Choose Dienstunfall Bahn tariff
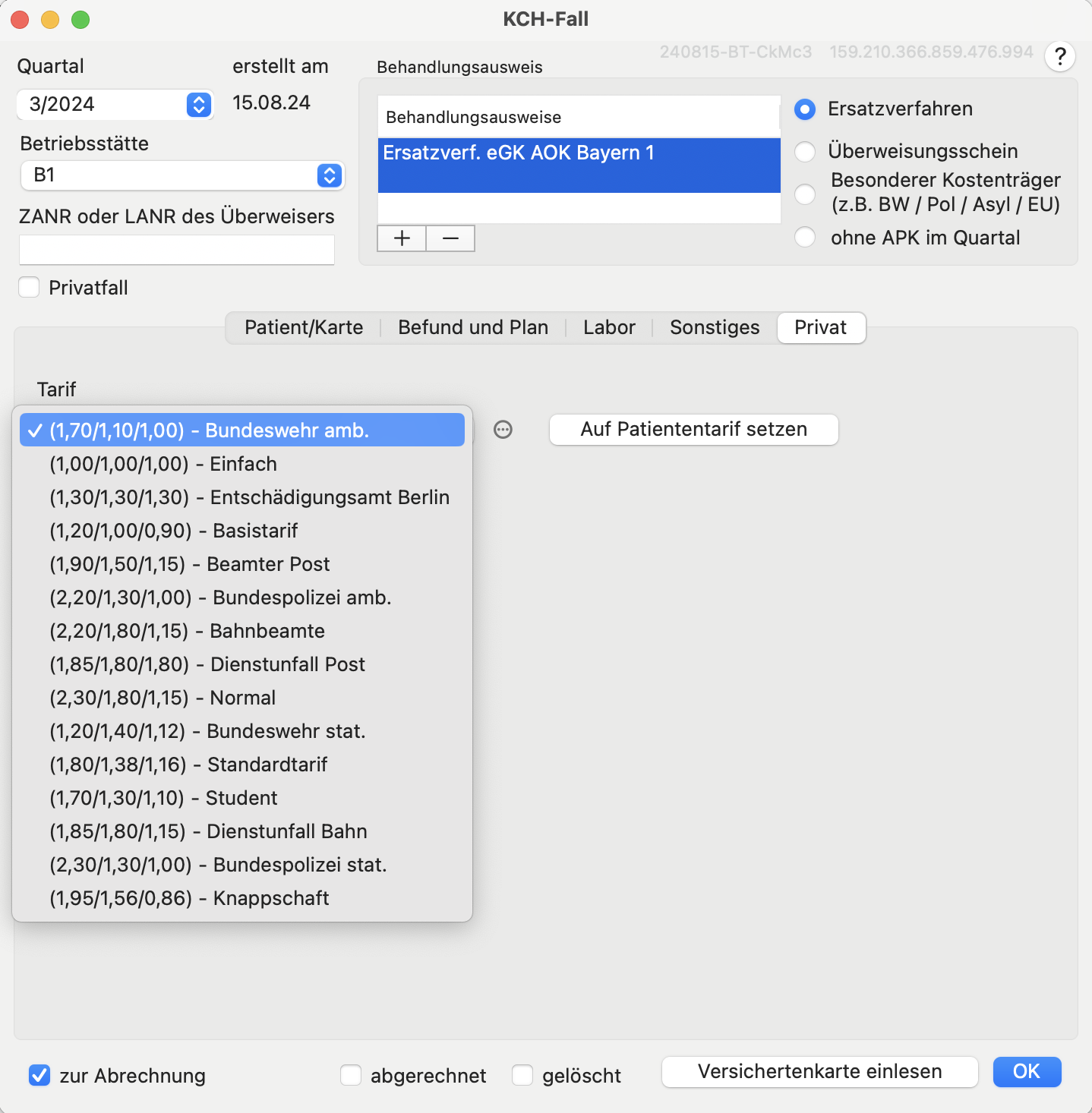The width and height of the screenshot is (1092, 1113). [242, 831]
